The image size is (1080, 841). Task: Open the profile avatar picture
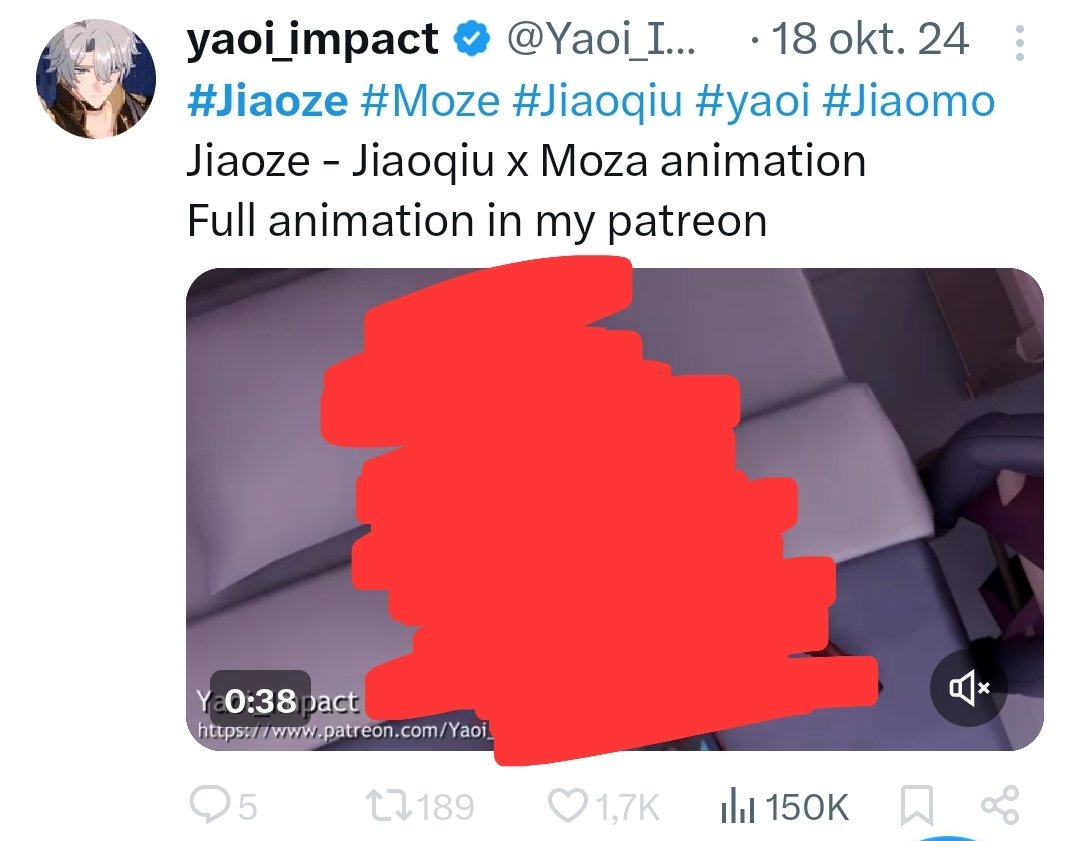[x=96, y=79]
